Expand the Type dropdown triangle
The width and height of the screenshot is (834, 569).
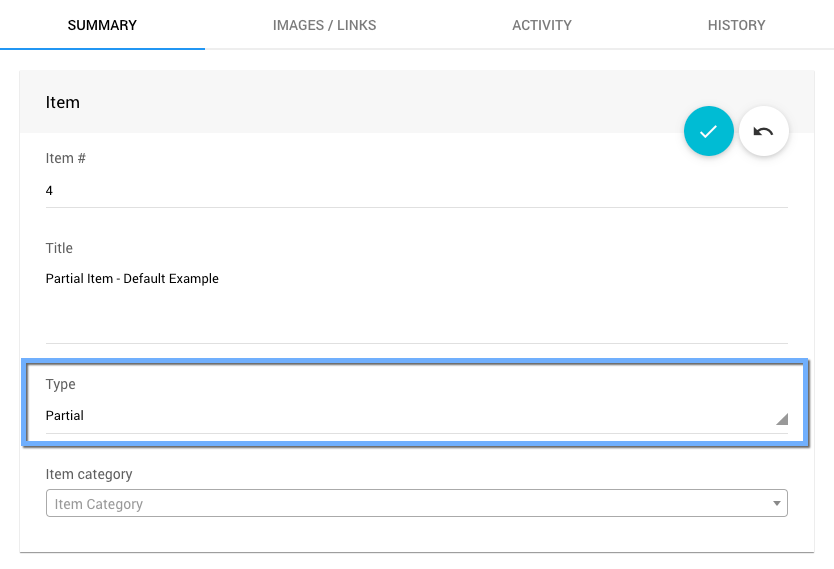781,419
